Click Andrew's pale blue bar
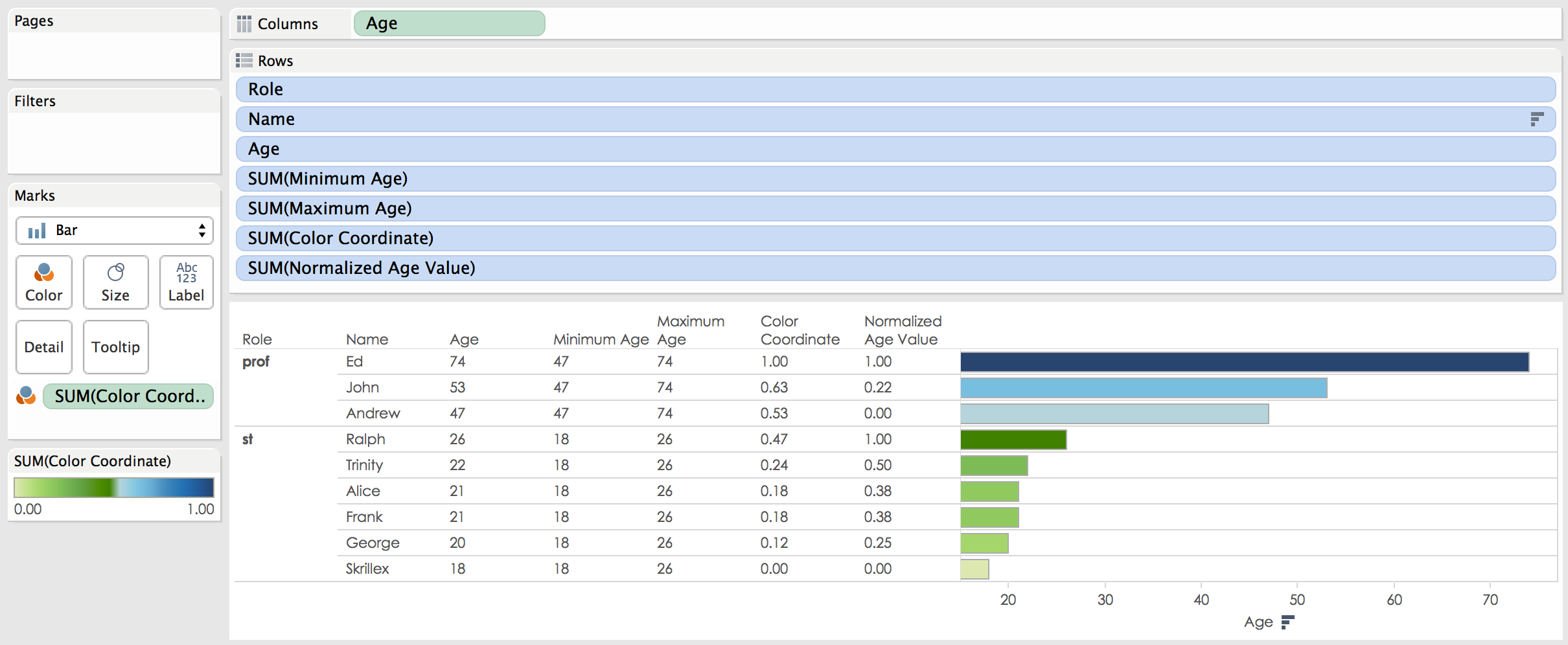This screenshot has height=645, width=1568. (1114, 414)
